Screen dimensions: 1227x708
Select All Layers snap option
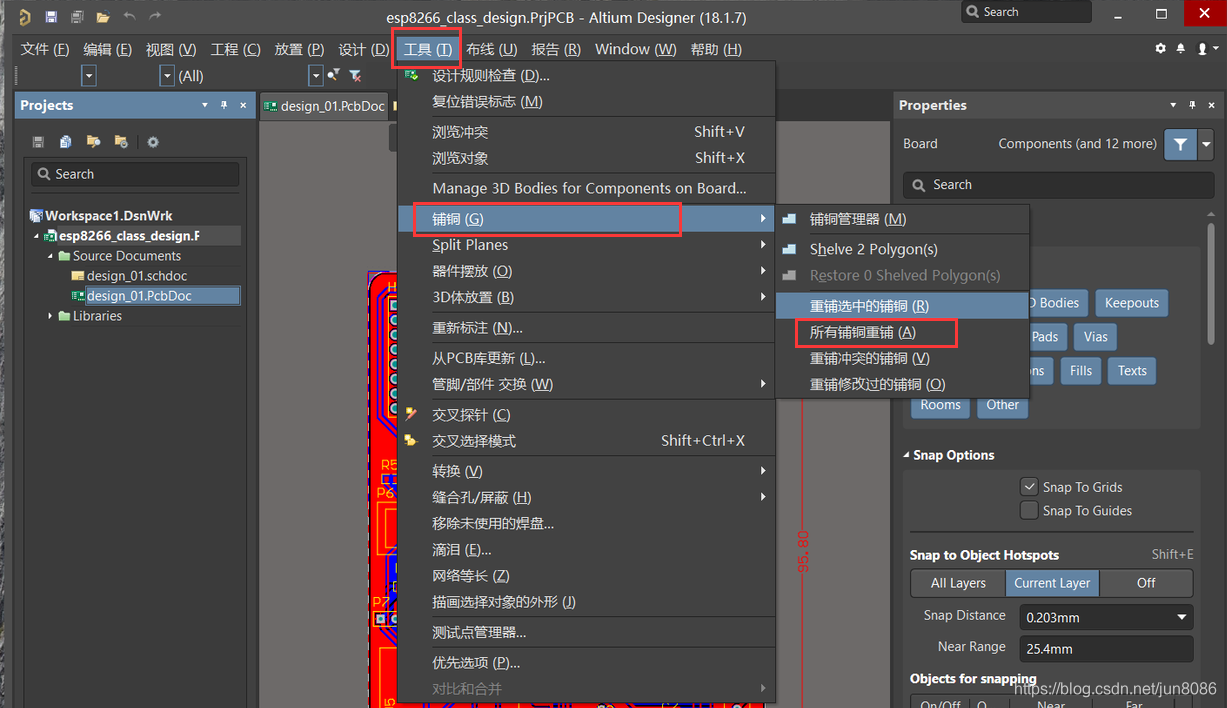957,583
